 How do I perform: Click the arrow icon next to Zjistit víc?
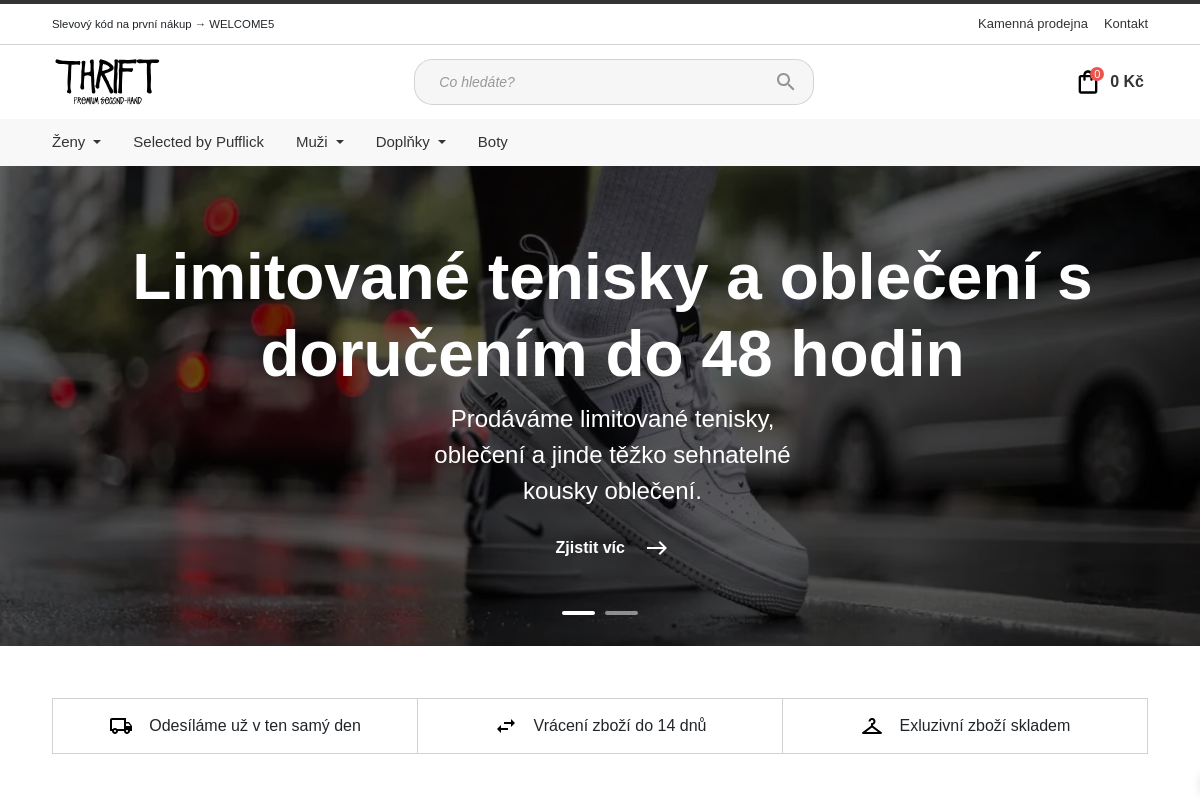point(657,548)
